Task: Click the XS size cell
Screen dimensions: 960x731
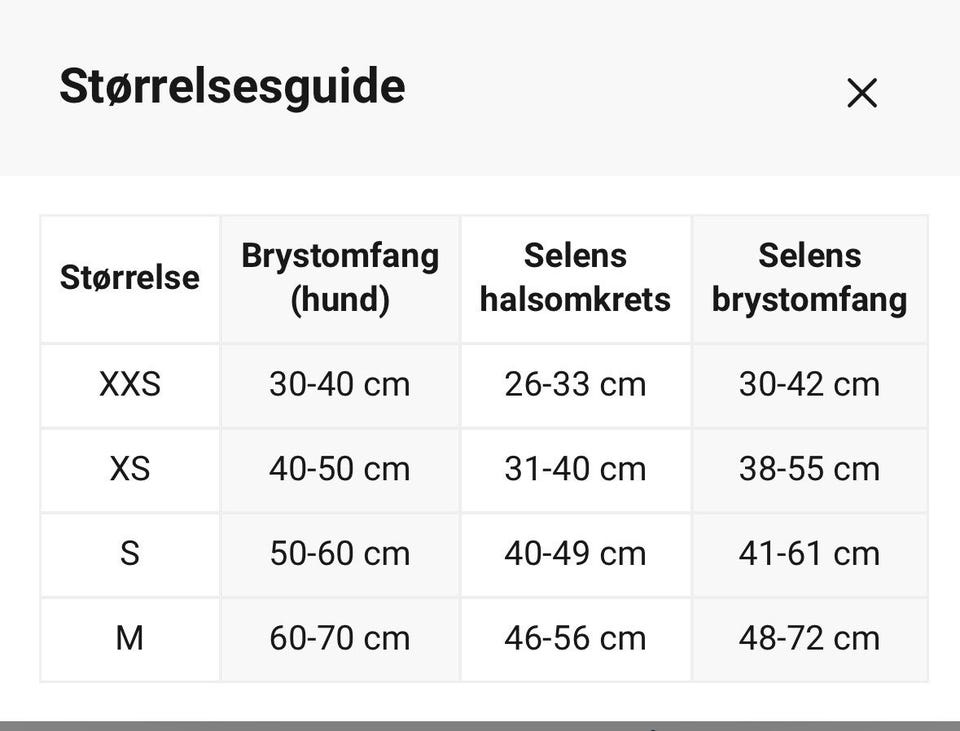Action: pyautogui.click(x=130, y=470)
